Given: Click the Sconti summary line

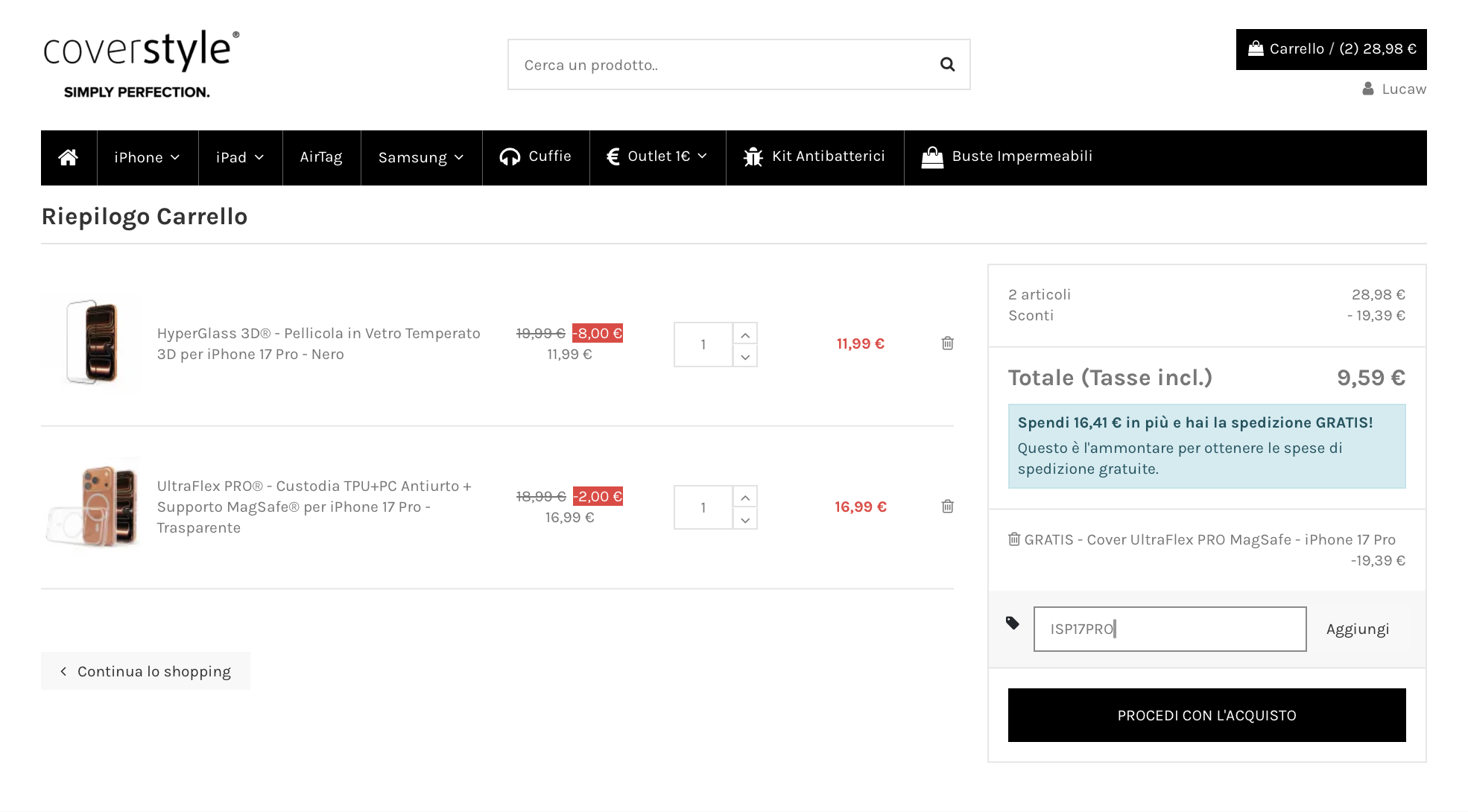Looking at the screenshot, I should (1207, 315).
